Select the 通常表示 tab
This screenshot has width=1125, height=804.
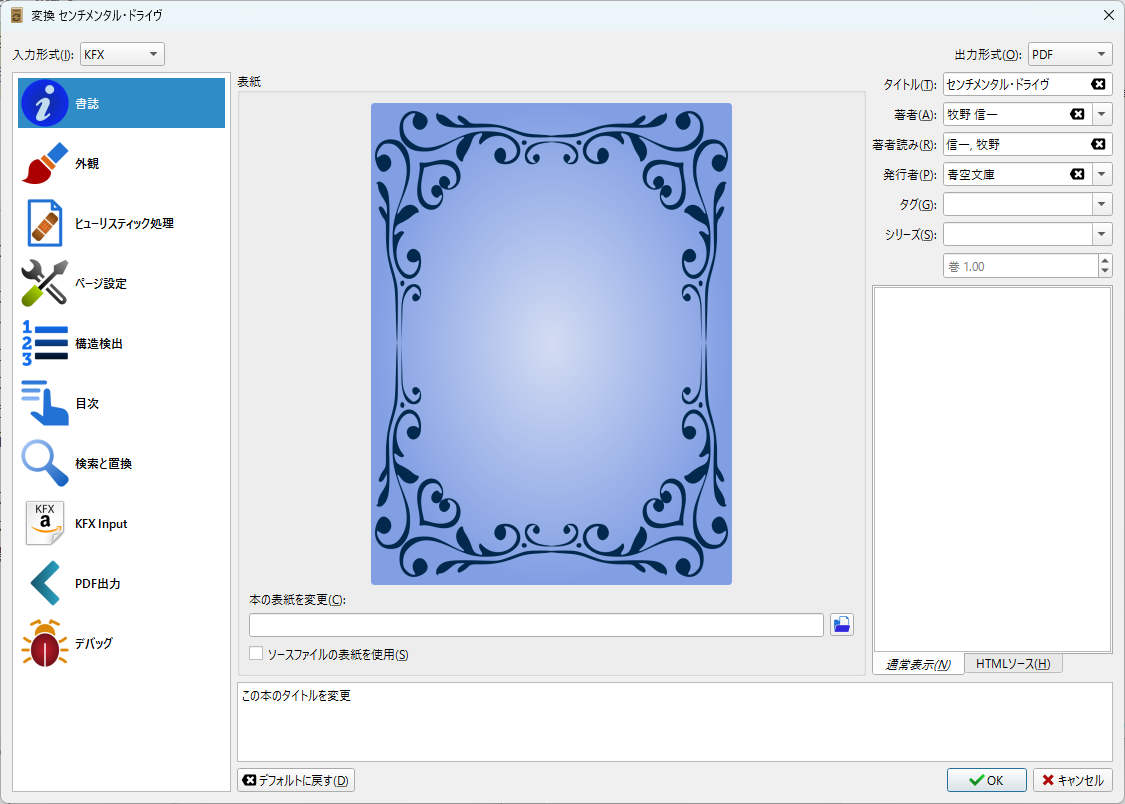pyautogui.click(x=918, y=665)
